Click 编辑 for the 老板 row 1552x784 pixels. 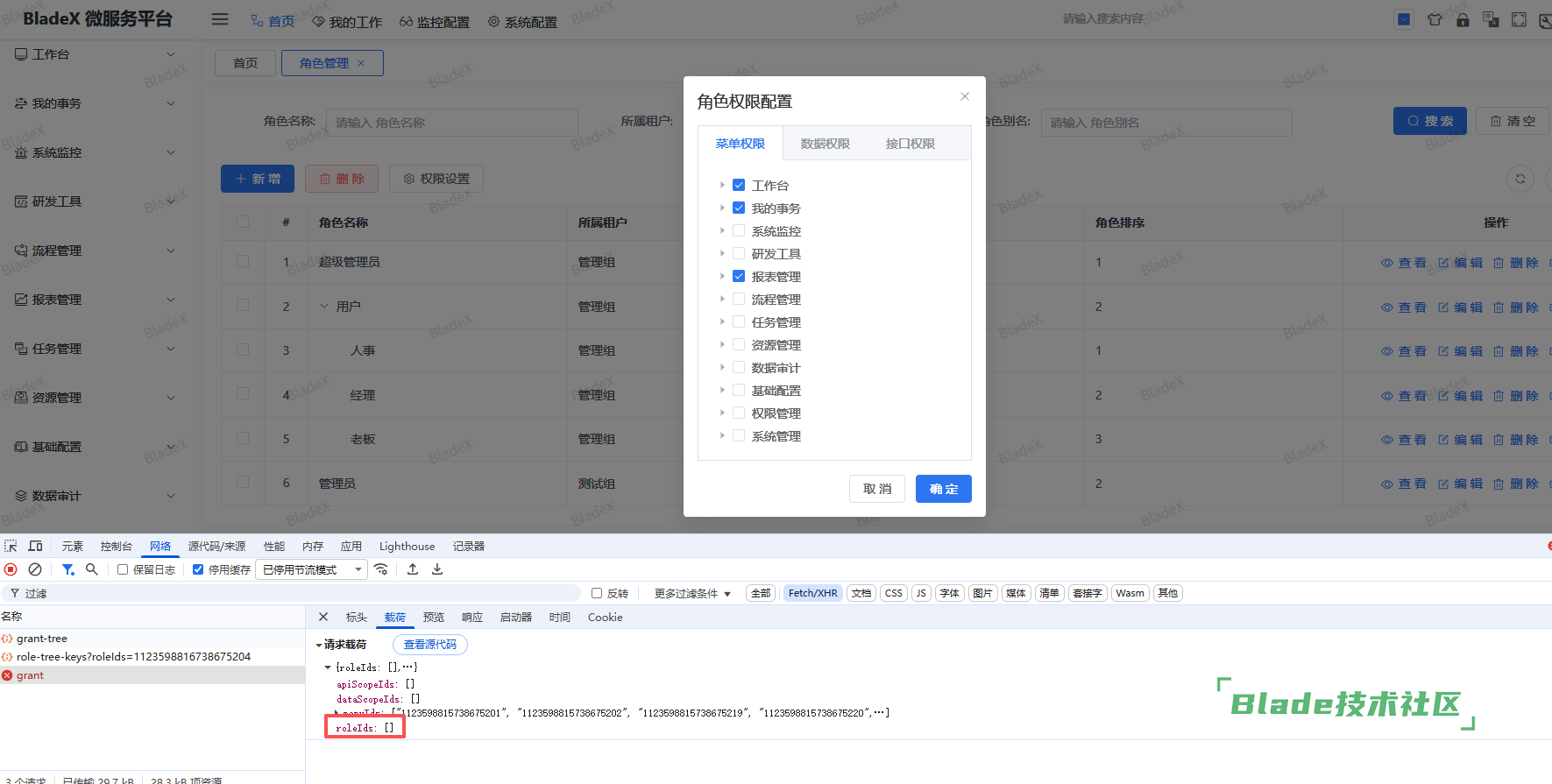[x=1461, y=440]
